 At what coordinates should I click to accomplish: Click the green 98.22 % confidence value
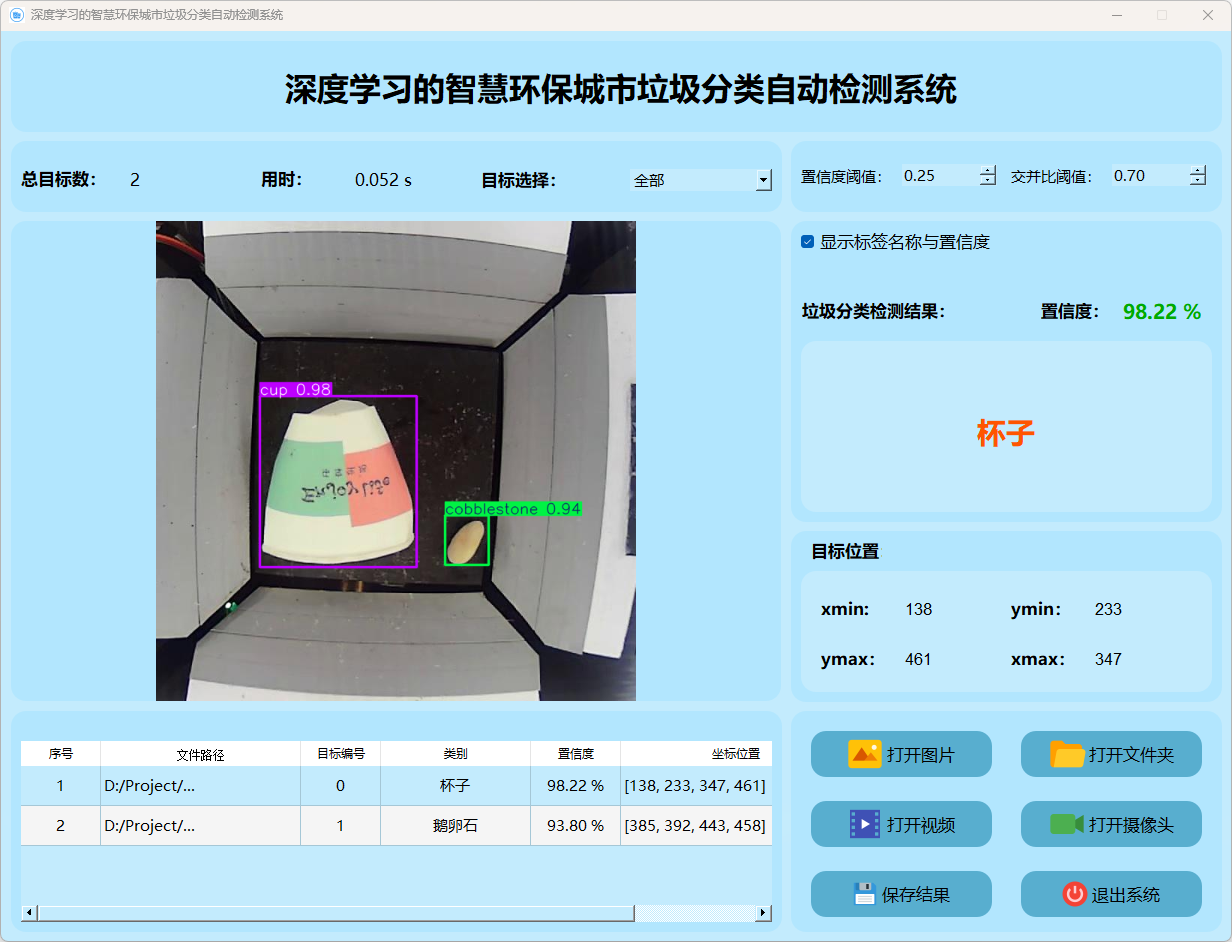(1162, 312)
